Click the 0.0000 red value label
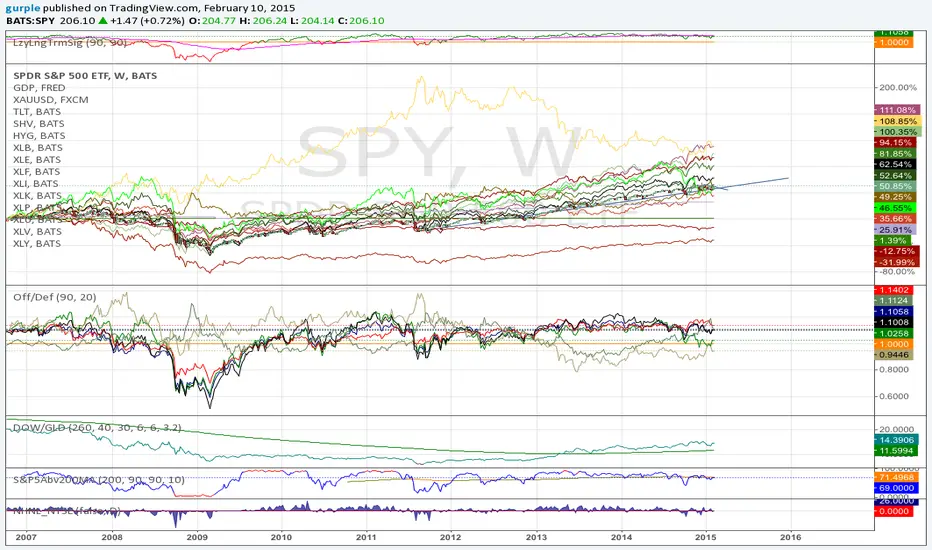The height and width of the screenshot is (550, 932). (893, 511)
